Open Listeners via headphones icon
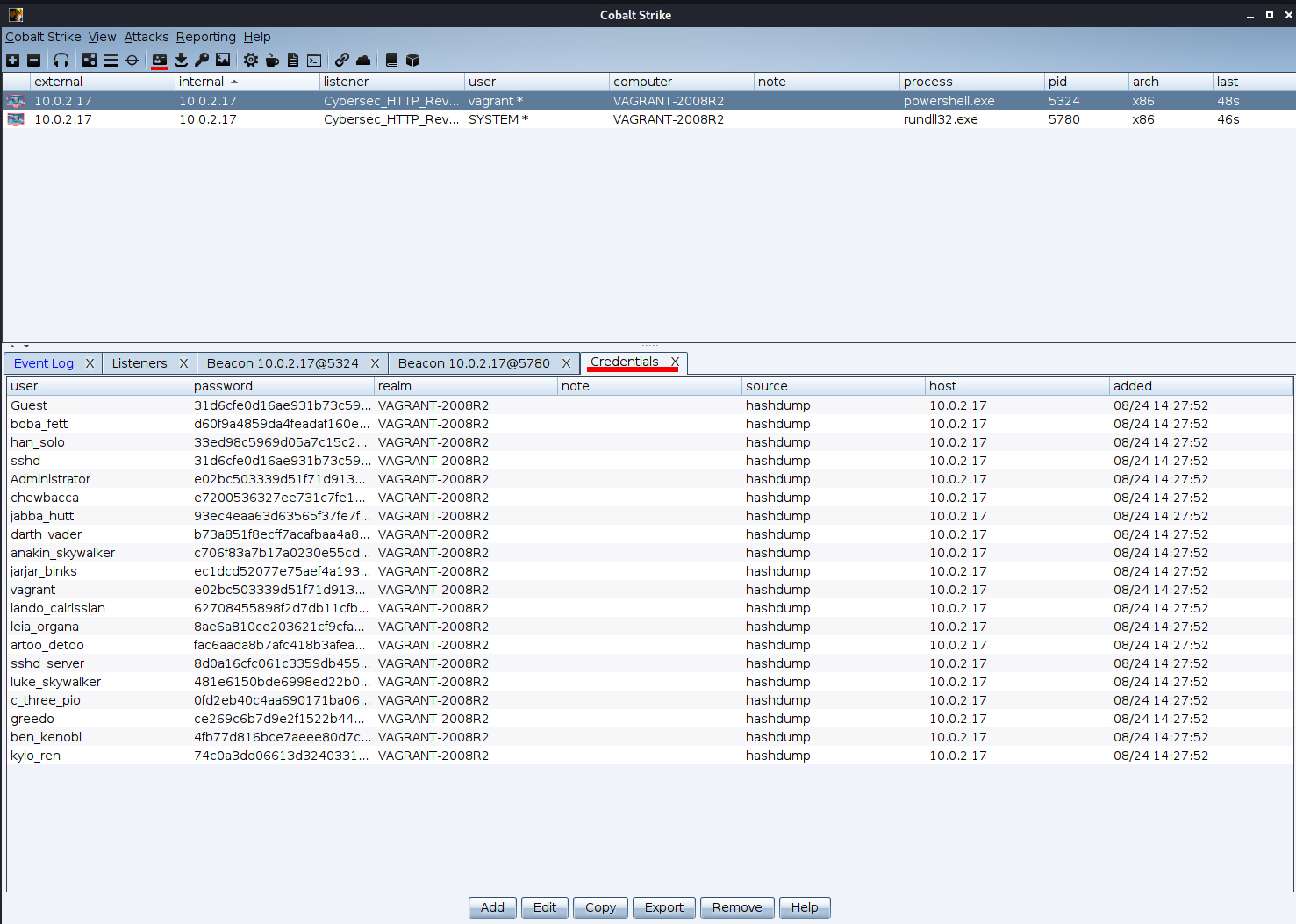 pyautogui.click(x=61, y=60)
